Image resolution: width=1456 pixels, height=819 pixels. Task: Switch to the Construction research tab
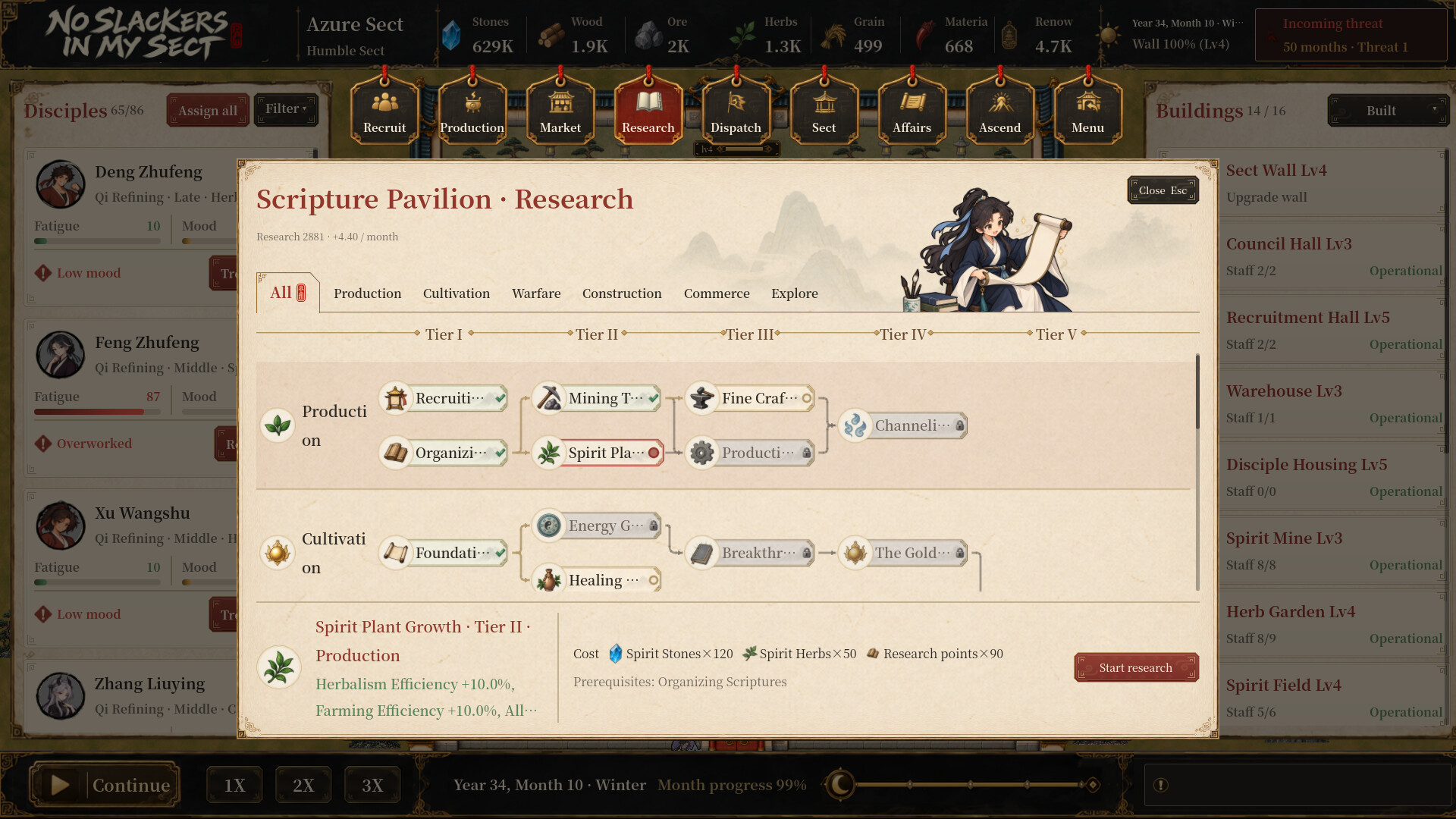click(x=622, y=293)
